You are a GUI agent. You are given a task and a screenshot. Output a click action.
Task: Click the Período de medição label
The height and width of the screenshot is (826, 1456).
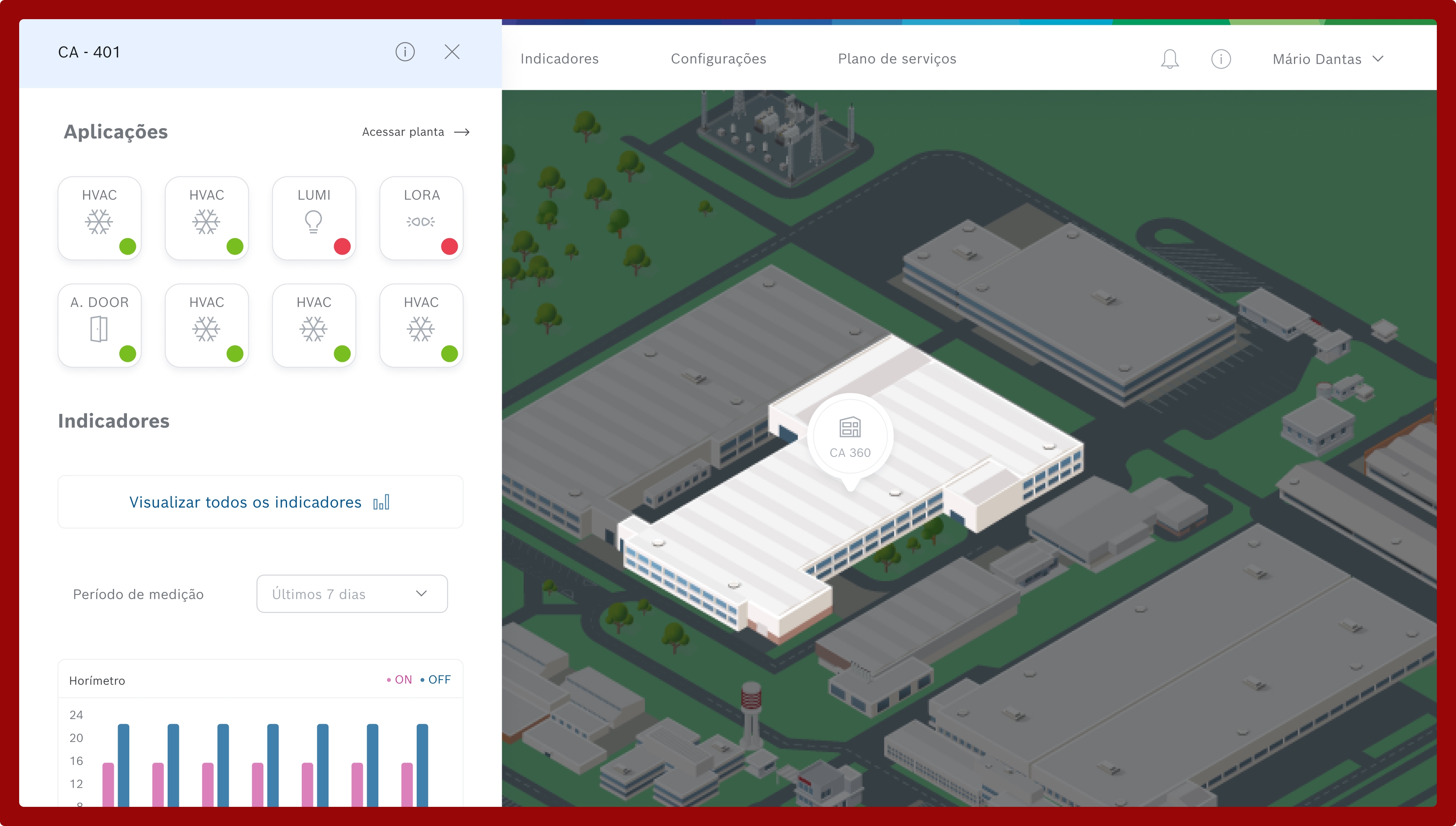pyautogui.click(x=138, y=595)
